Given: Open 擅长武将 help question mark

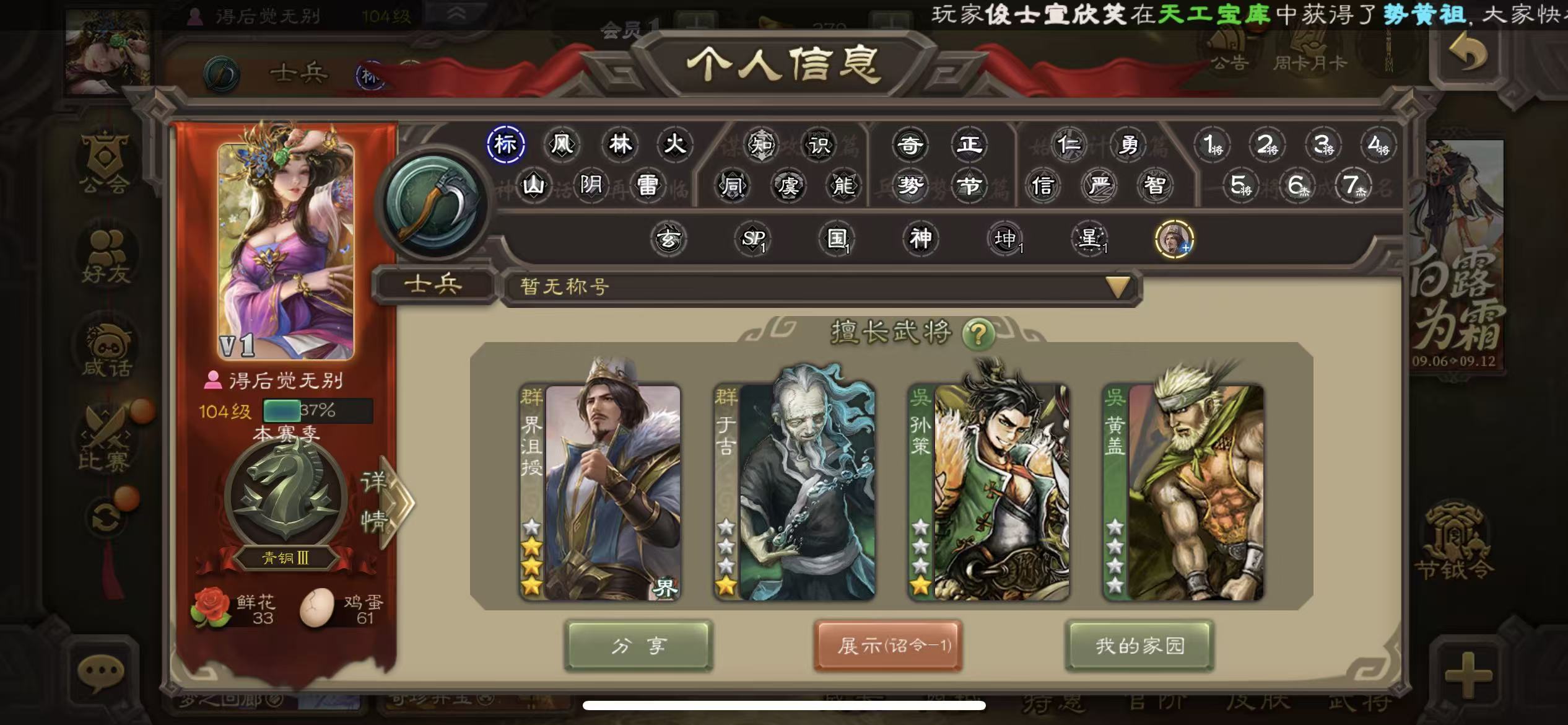Looking at the screenshot, I should pos(978,334).
